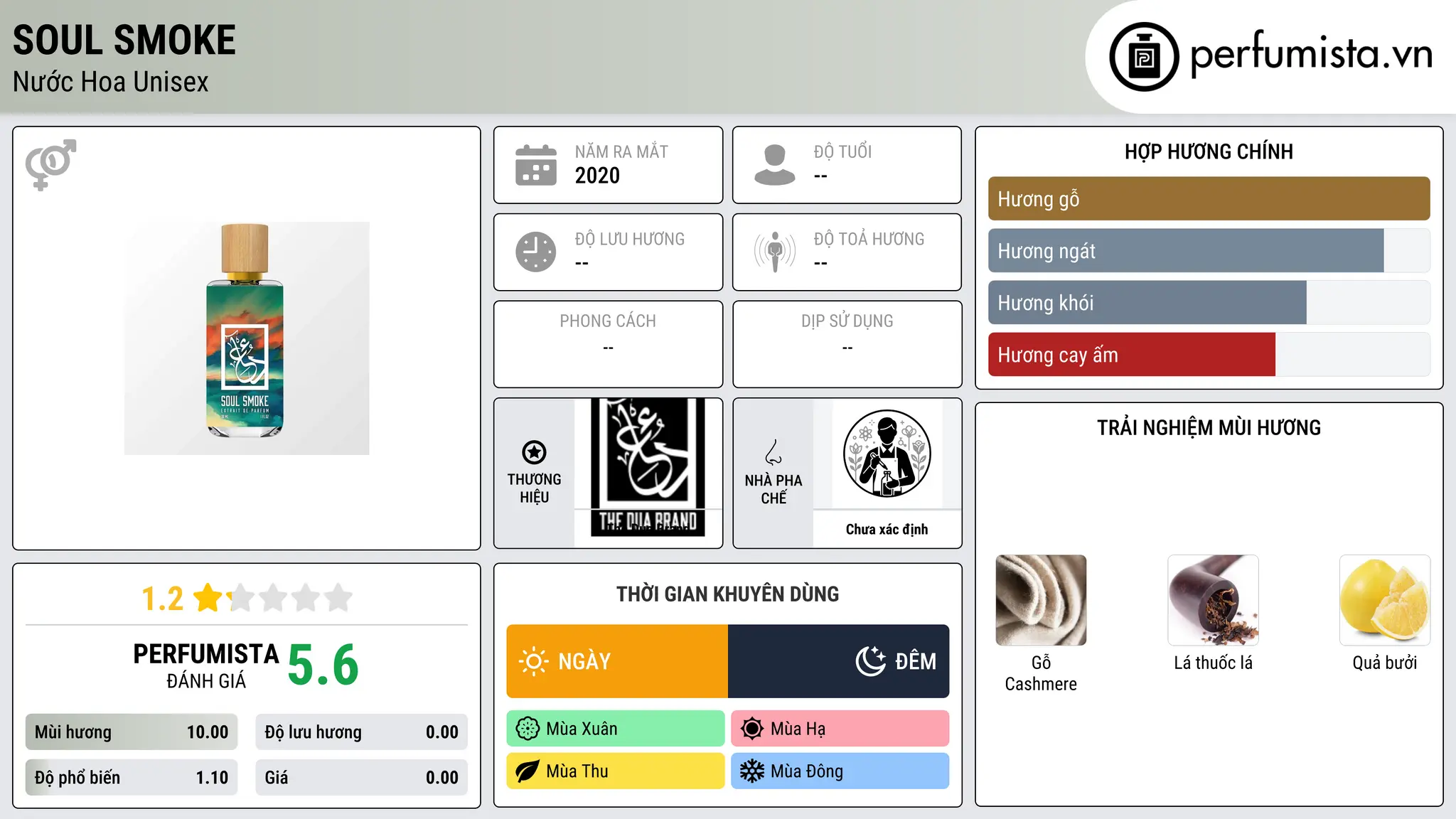Click the Chưa xác định perfumer label
The image size is (1456, 819).
click(x=887, y=529)
